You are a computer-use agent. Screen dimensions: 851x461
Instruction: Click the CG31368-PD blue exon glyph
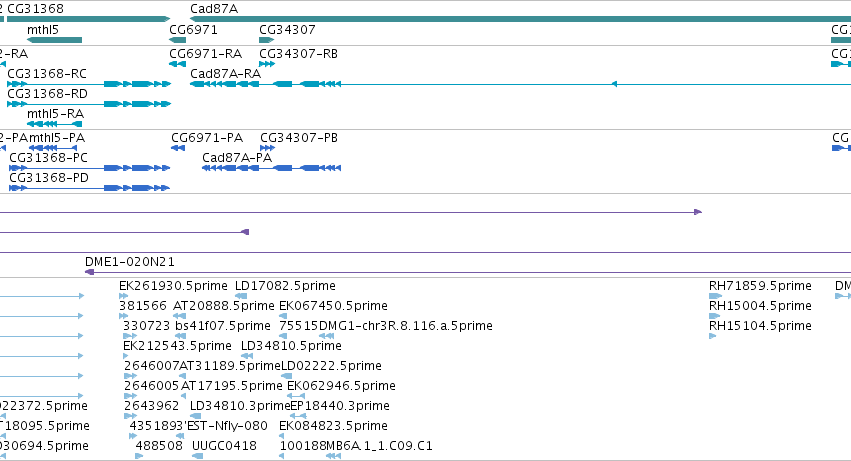90,188
